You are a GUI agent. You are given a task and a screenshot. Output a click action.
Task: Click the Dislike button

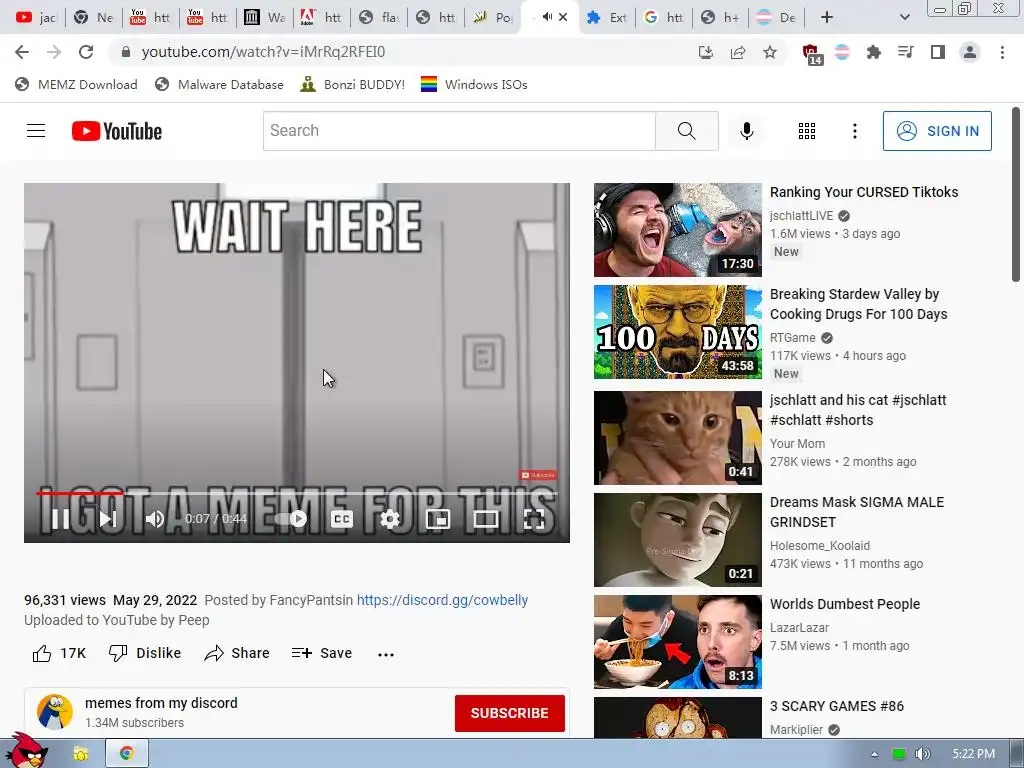coord(145,653)
